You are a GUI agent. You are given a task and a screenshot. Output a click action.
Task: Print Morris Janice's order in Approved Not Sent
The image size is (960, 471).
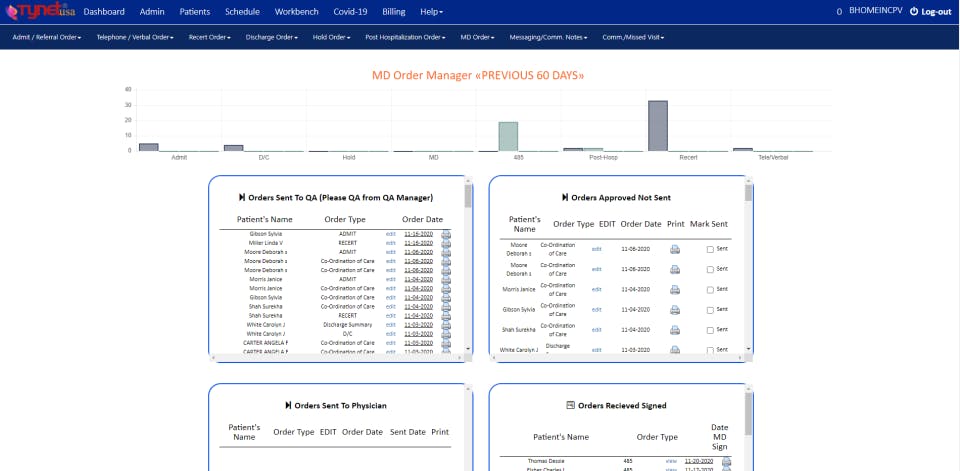(x=675, y=290)
